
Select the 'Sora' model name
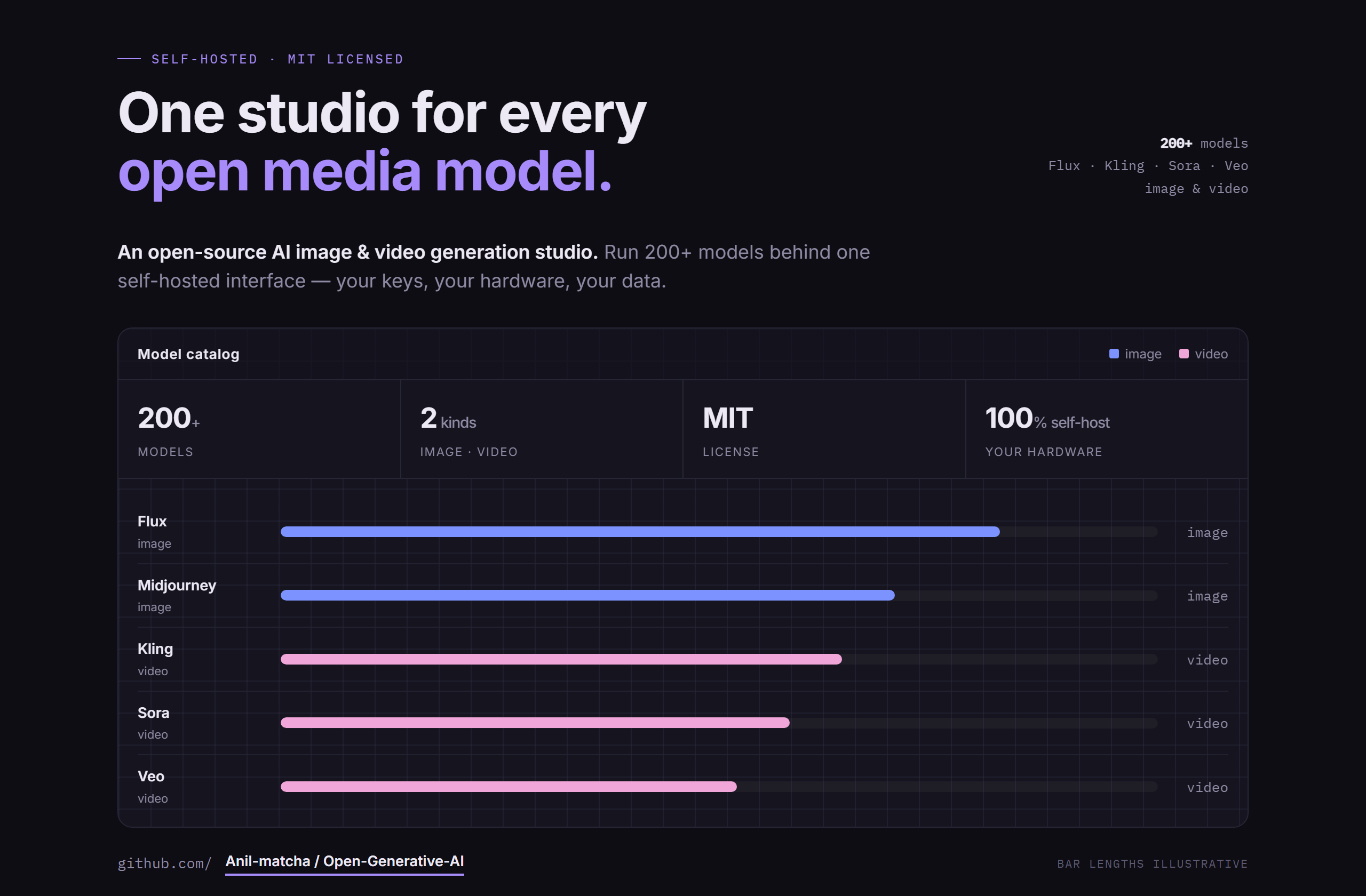[x=153, y=713]
